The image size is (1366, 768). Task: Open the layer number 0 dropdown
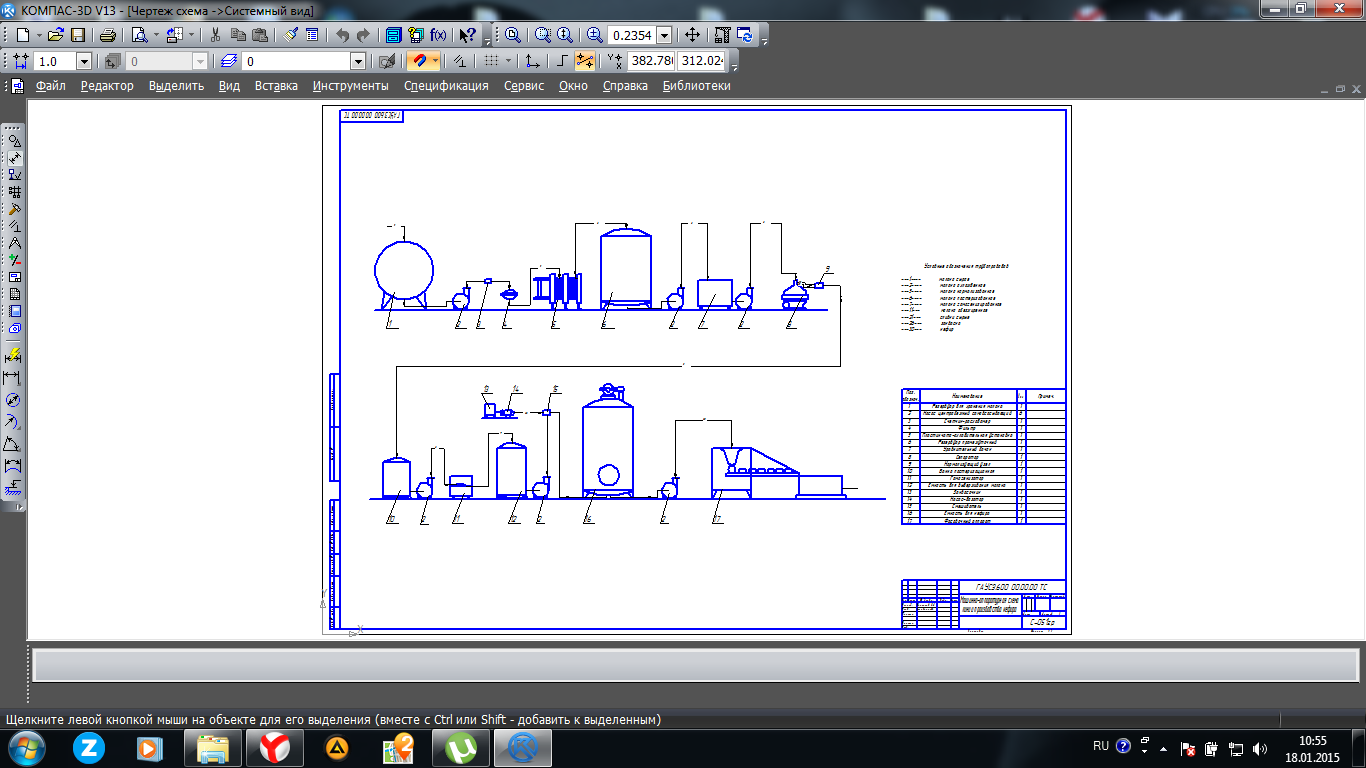358,61
